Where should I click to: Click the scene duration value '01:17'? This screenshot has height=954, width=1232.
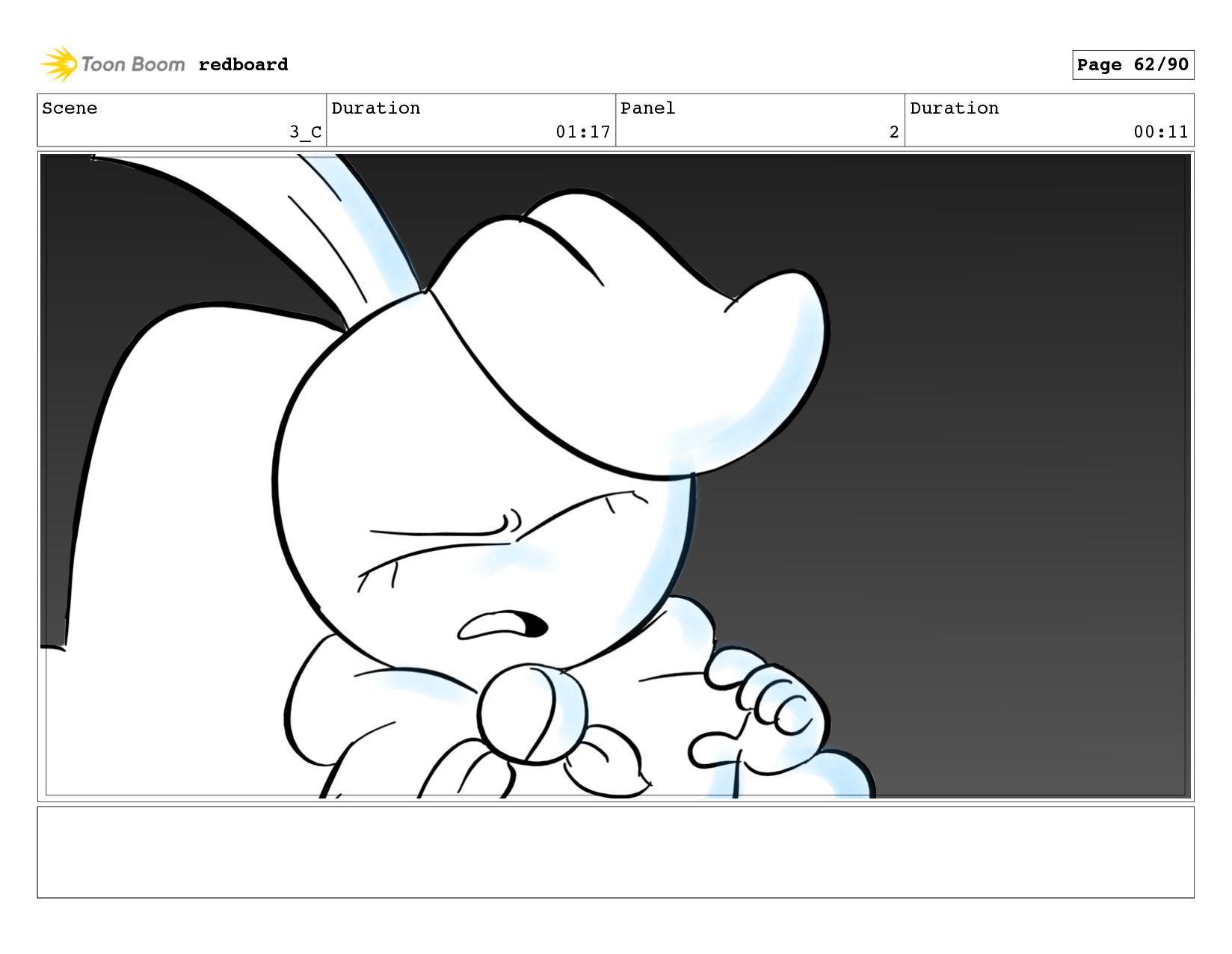click(583, 132)
